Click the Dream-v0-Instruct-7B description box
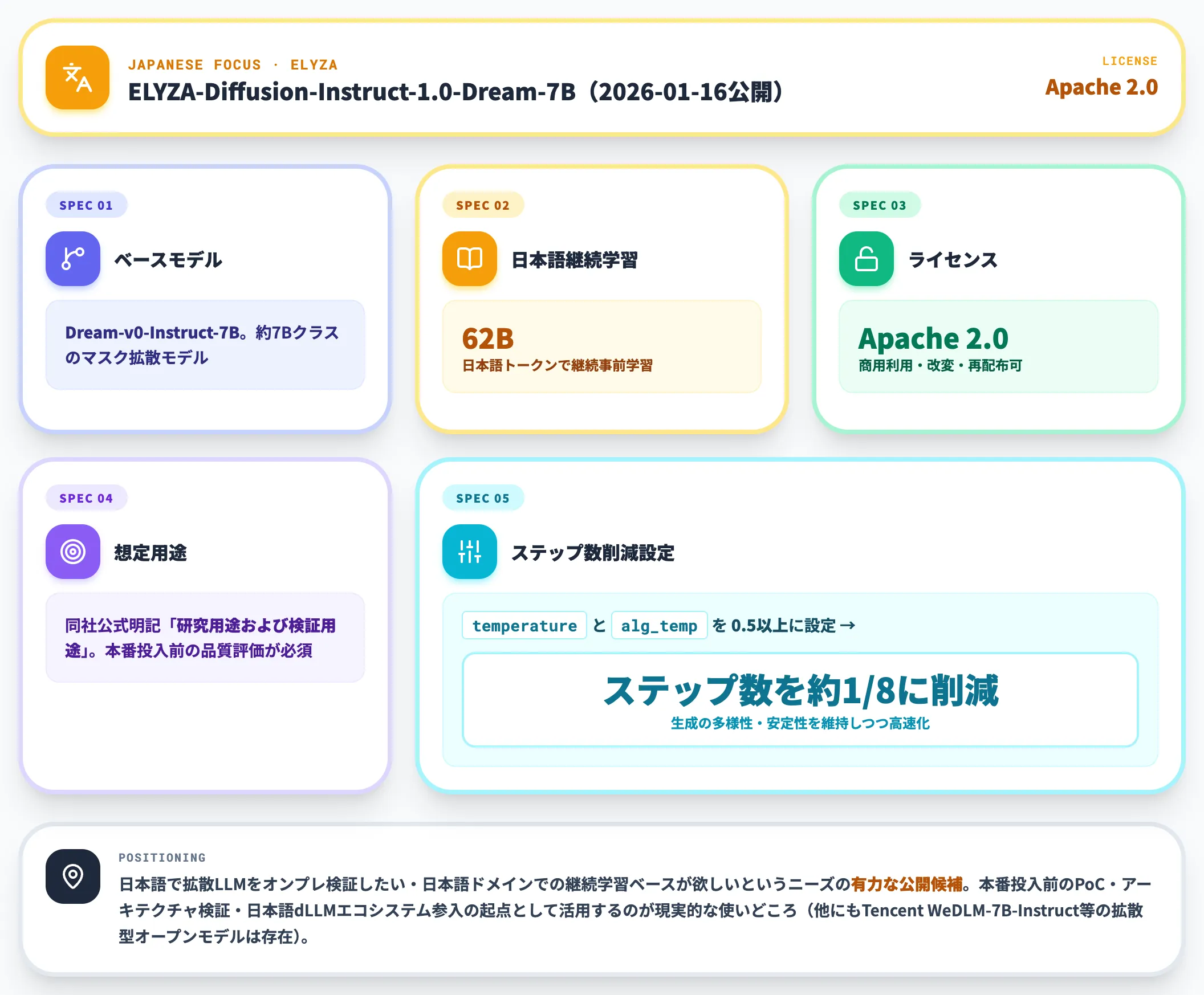 click(205, 345)
